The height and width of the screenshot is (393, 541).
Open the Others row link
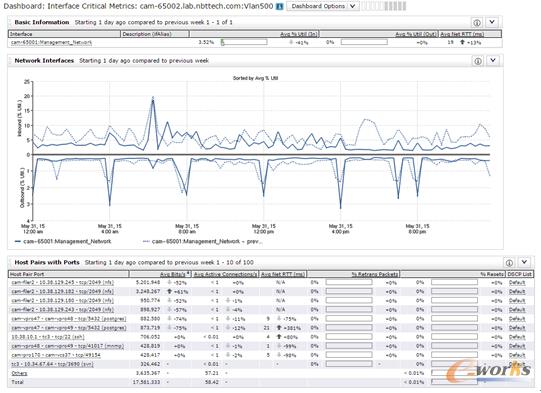tap(19, 373)
